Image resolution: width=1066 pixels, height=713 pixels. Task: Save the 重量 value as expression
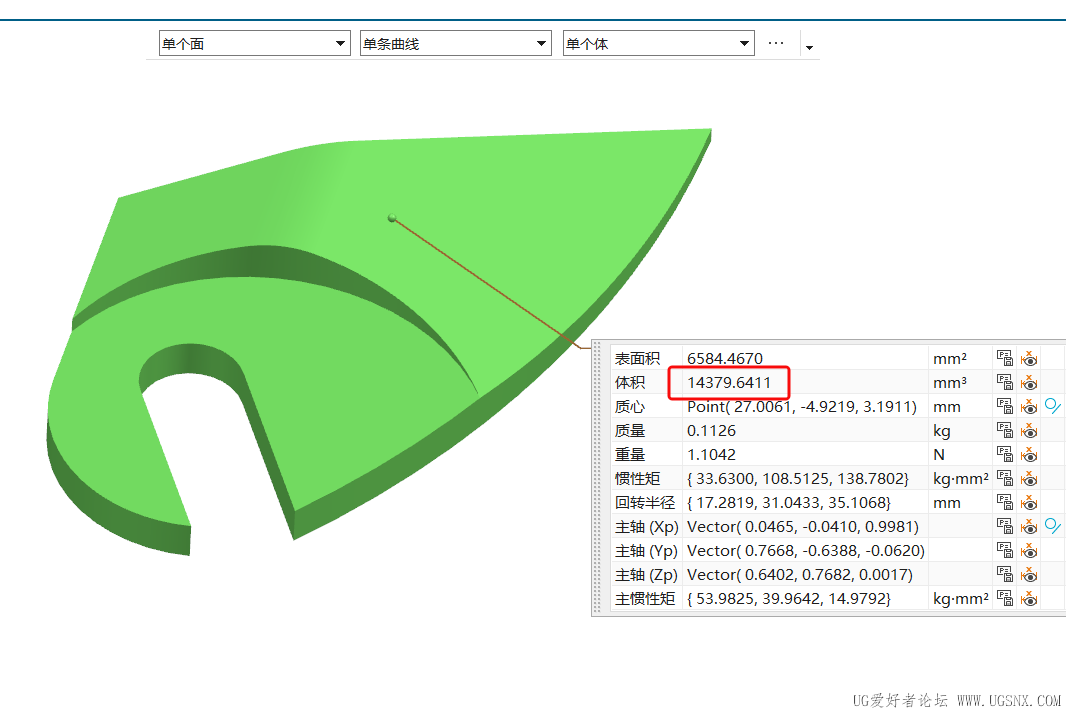pyautogui.click(x=1004, y=454)
